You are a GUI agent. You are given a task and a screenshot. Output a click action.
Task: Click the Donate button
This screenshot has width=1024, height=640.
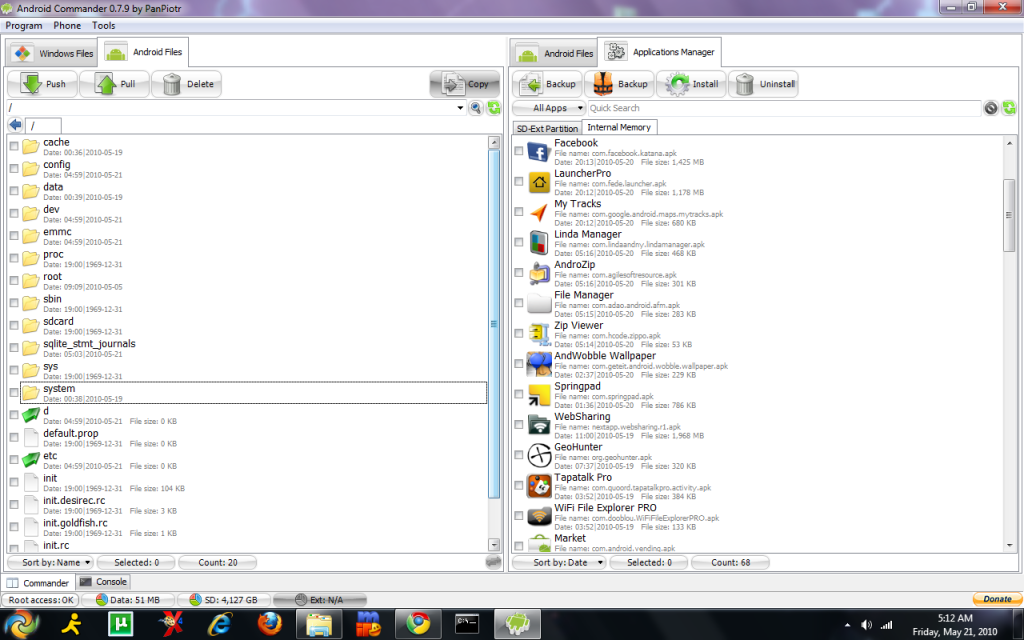tap(997, 599)
